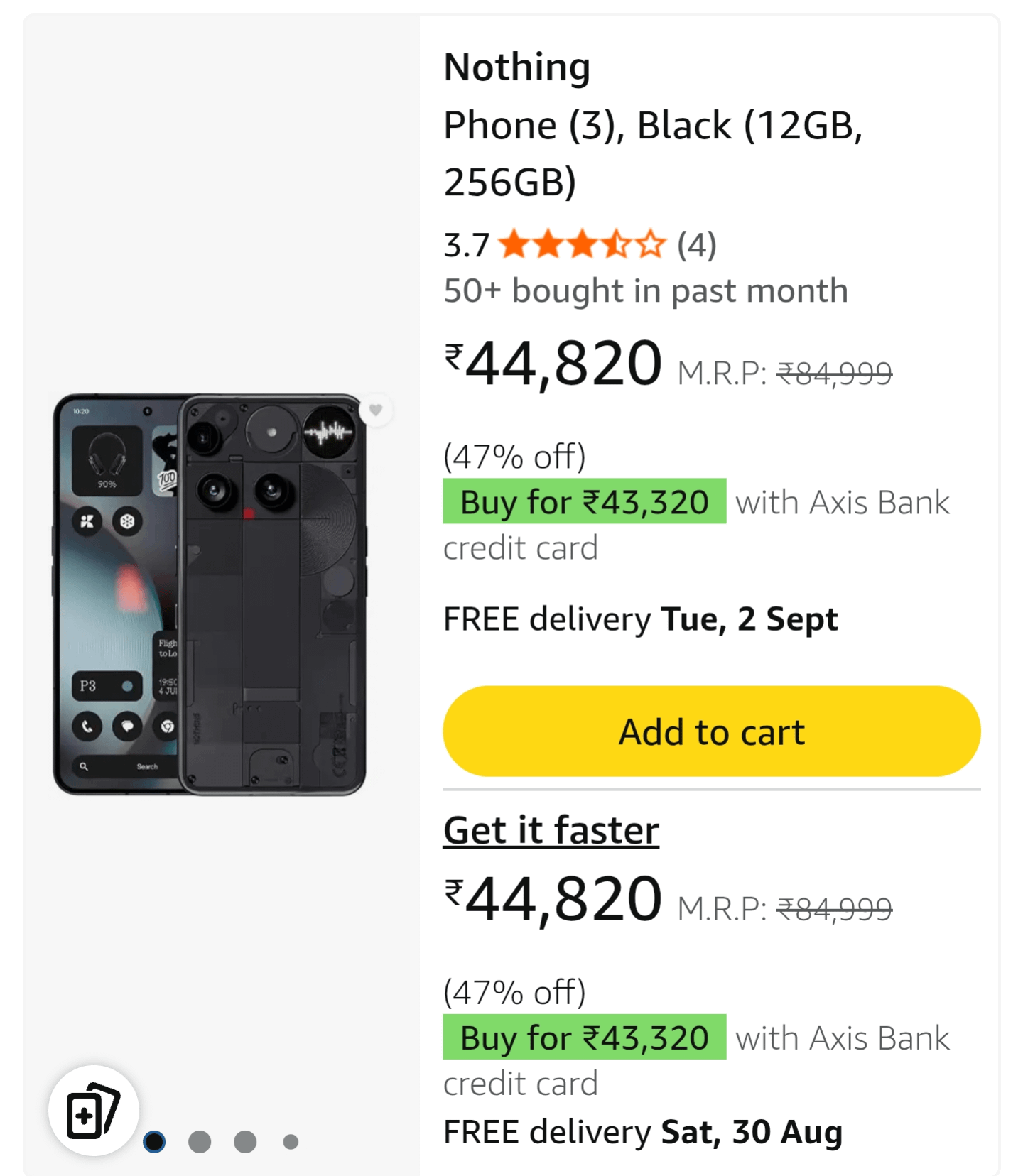
Task: Select the small fourth carousel dot
Action: pos(291,1141)
